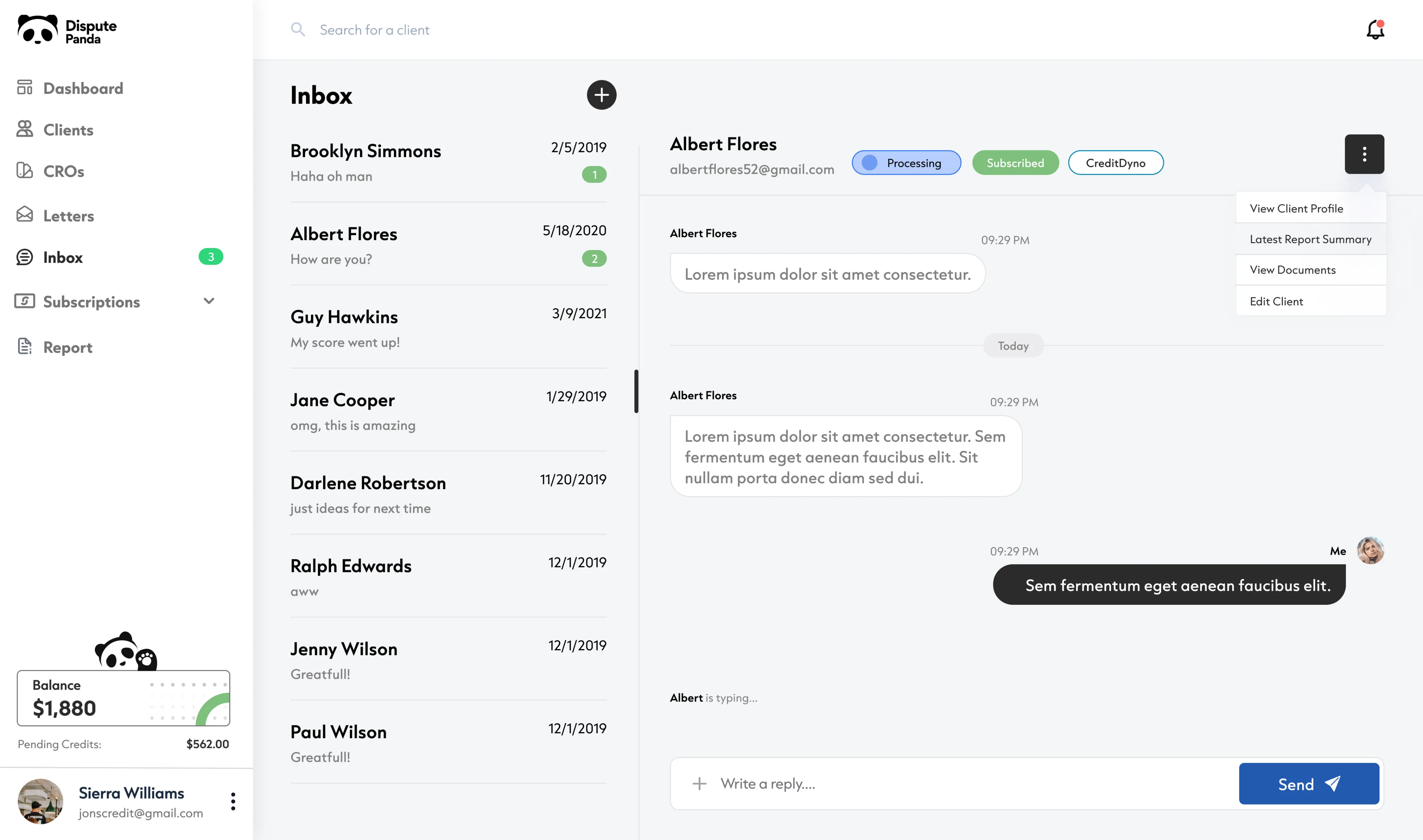Choose View Client Profile
Screen dimensions: 1423x840
(1311, 208)
